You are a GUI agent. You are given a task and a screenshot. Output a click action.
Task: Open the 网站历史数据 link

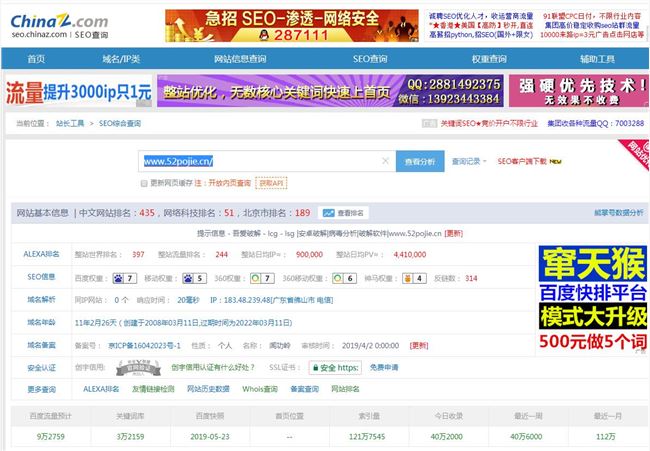pos(208,389)
